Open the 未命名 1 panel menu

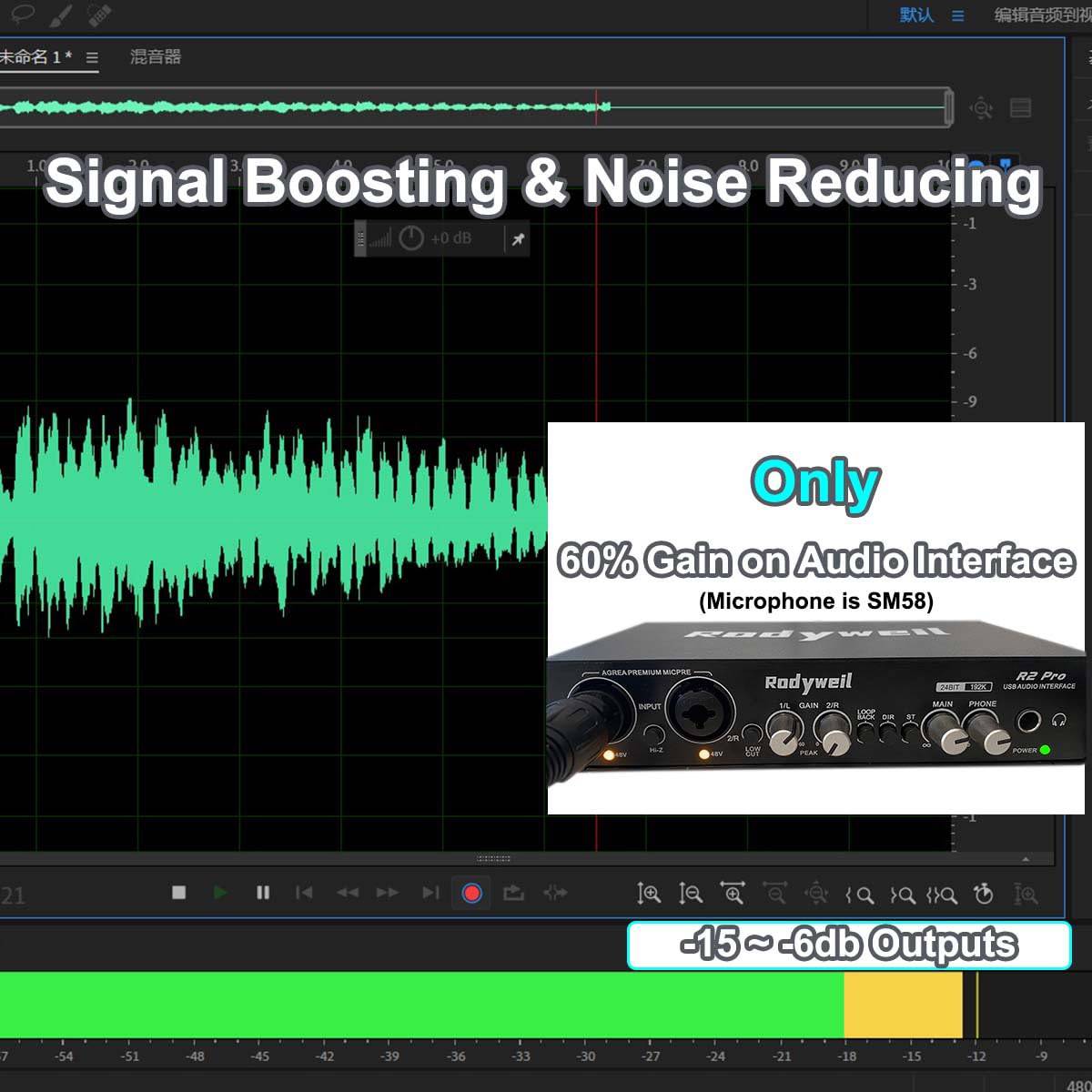[92, 57]
